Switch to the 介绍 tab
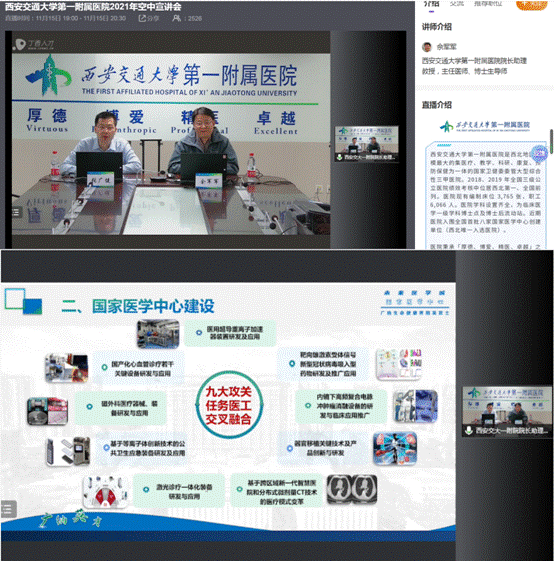This screenshot has width=554, height=561. (x=431, y=4)
